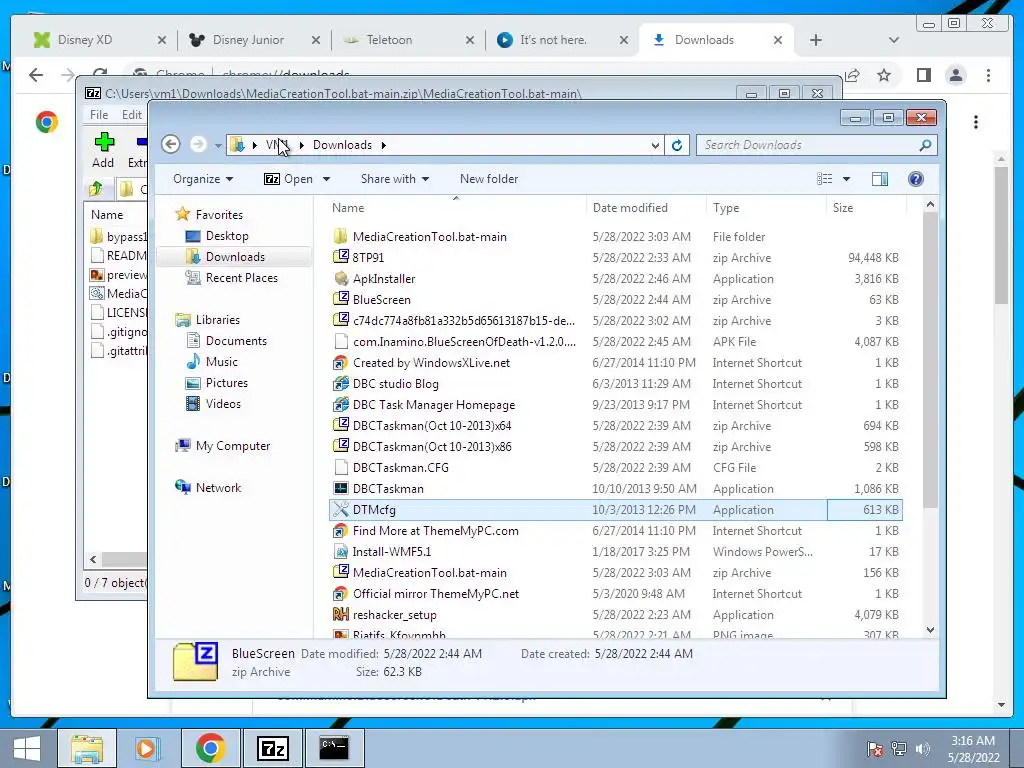Open the File menu in 7-Zip
Image resolution: width=1024 pixels, height=768 pixels.
(99, 114)
